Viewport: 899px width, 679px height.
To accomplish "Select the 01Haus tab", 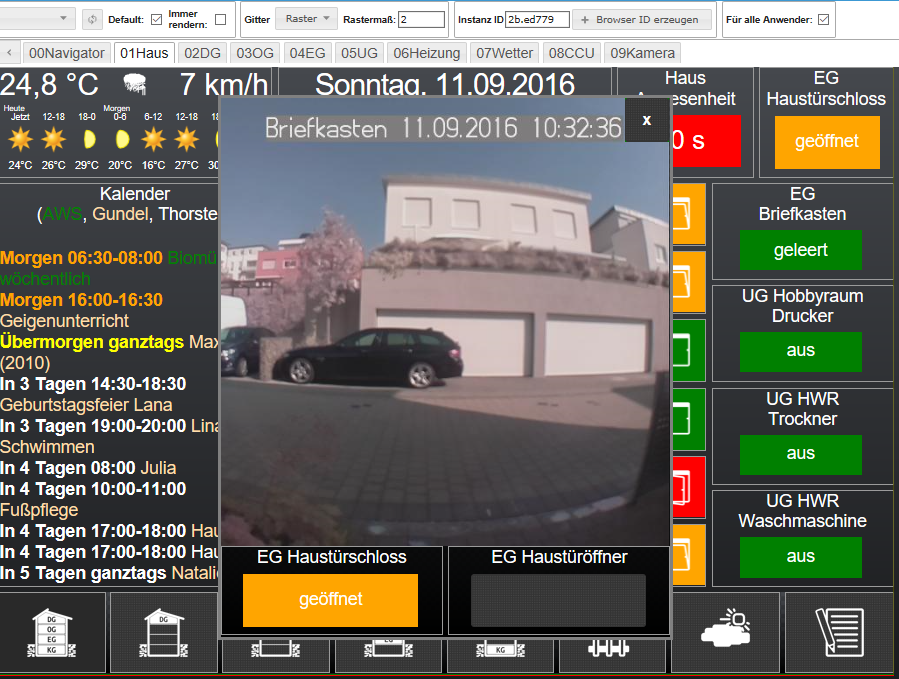I will (x=144, y=53).
